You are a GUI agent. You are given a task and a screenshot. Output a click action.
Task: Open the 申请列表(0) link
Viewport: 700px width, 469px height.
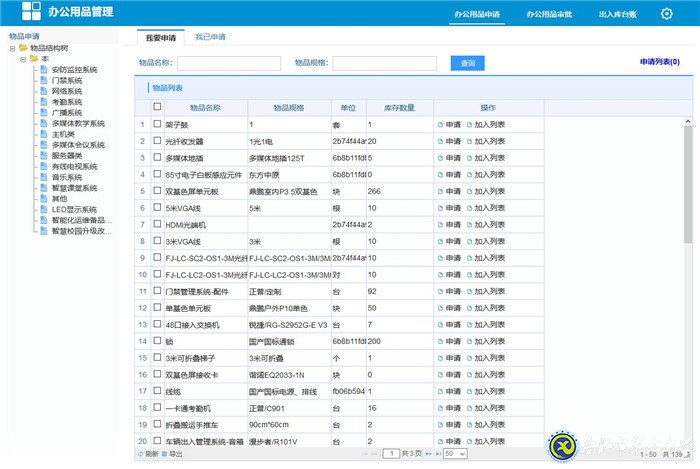(x=659, y=62)
